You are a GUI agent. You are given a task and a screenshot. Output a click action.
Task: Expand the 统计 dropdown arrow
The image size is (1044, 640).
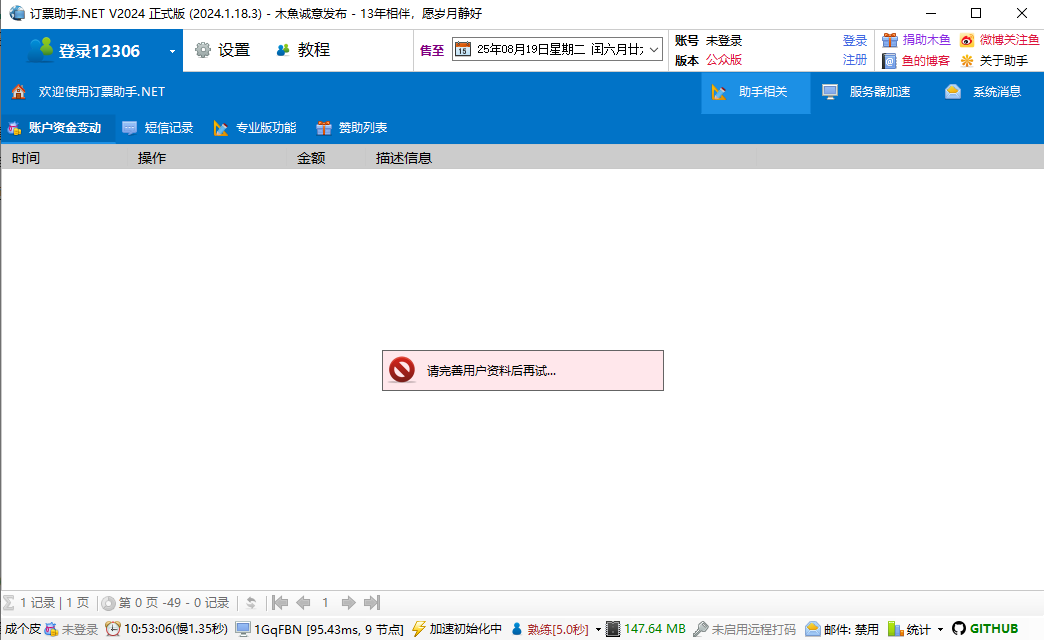[940, 629]
